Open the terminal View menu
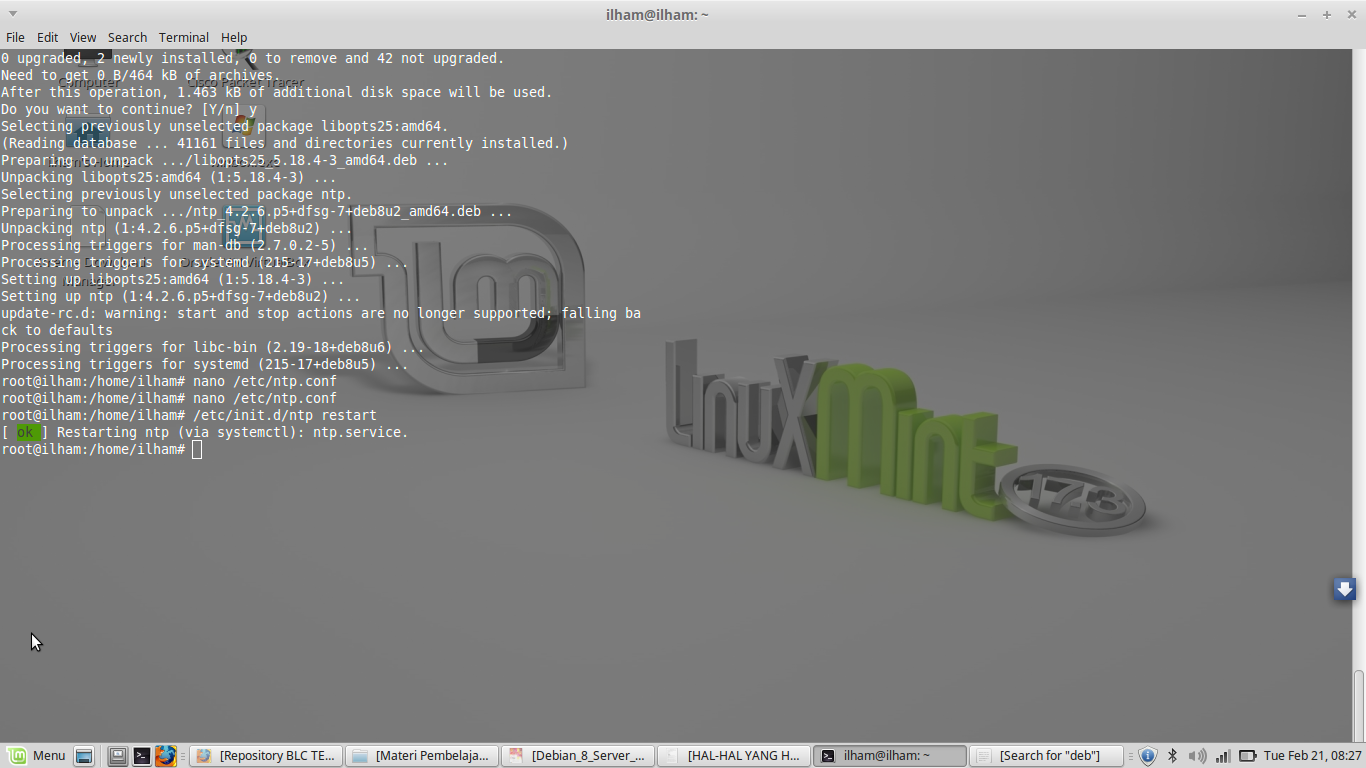1366x768 pixels. pyautogui.click(x=83, y=37)
